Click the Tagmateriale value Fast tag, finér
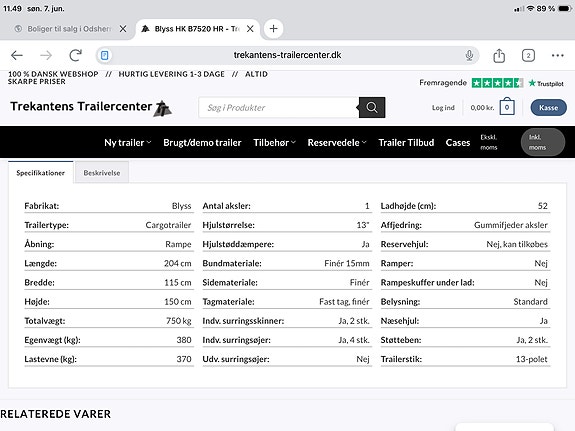Image resolution: width=575 pixels, height=431 pixels. point(344,302)
